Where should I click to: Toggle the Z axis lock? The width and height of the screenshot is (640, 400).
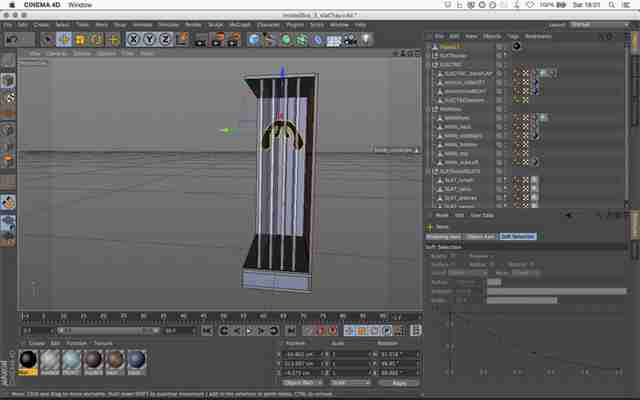click(165, 40)
